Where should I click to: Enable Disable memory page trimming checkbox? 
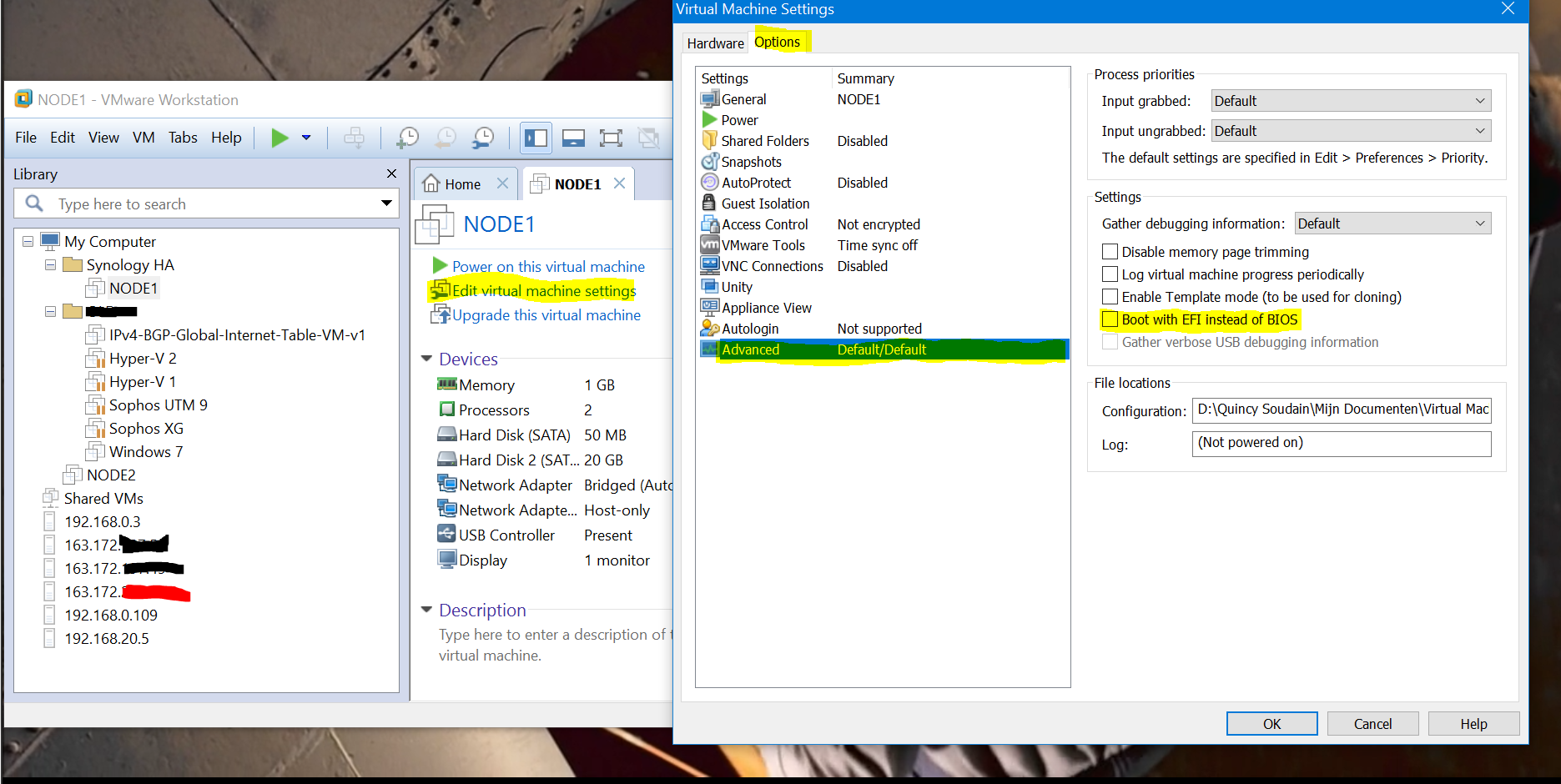tap(1110, 252)
